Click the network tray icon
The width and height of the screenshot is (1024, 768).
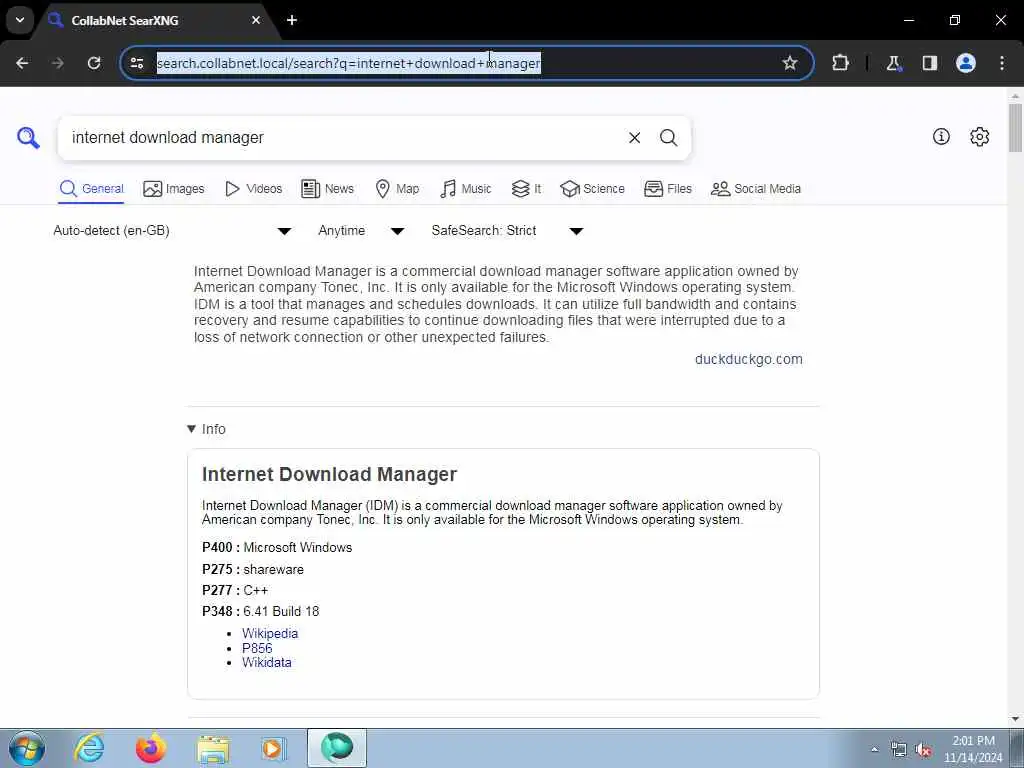(x=899, y=750)
